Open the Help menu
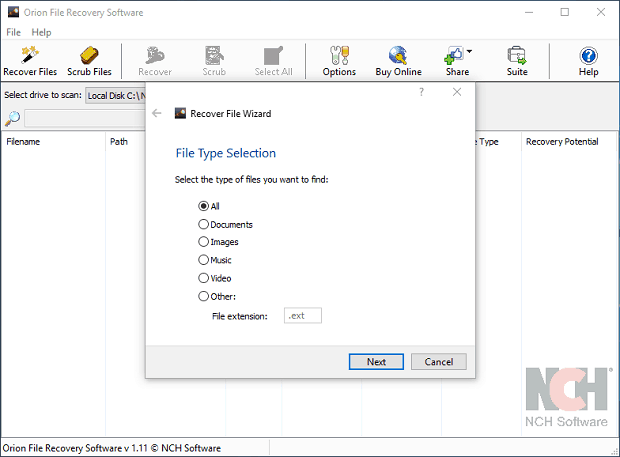The image size is (620, 457). (x=41, y=32)
